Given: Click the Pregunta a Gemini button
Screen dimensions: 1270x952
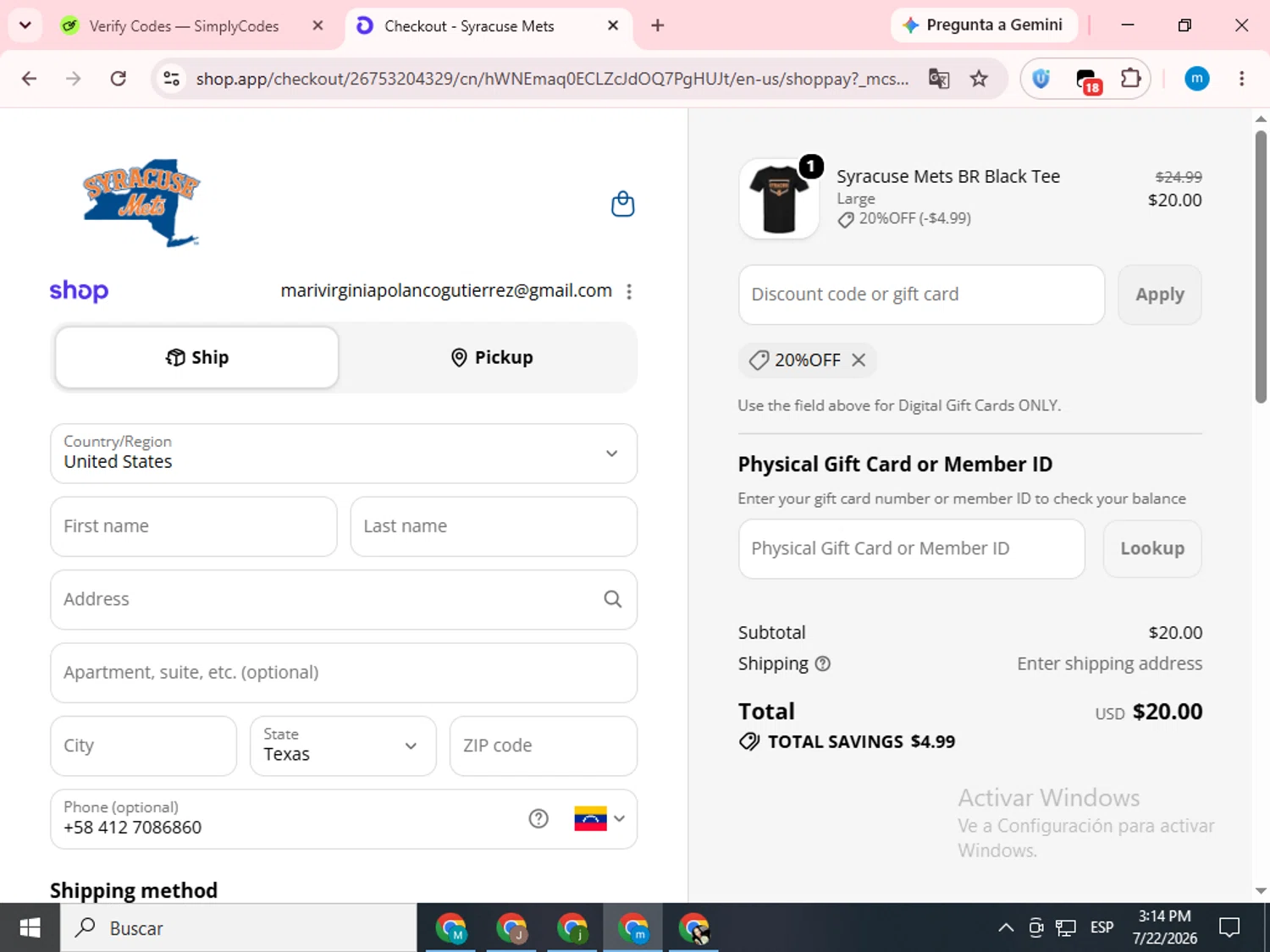Looking at the screenshot, I should (x=984, y=25).
